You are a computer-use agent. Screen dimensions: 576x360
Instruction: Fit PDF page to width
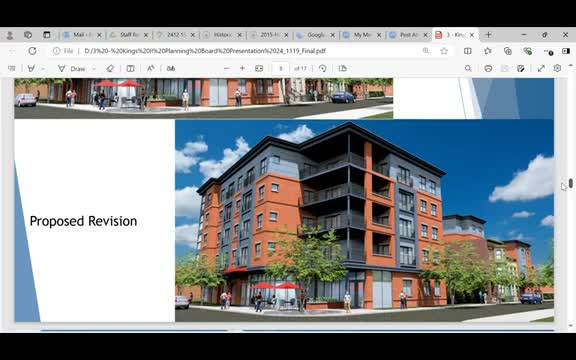(259, 68)
